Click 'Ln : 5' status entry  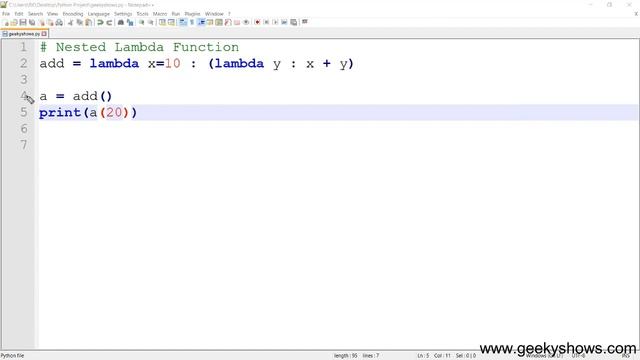(x=423, y=356)
